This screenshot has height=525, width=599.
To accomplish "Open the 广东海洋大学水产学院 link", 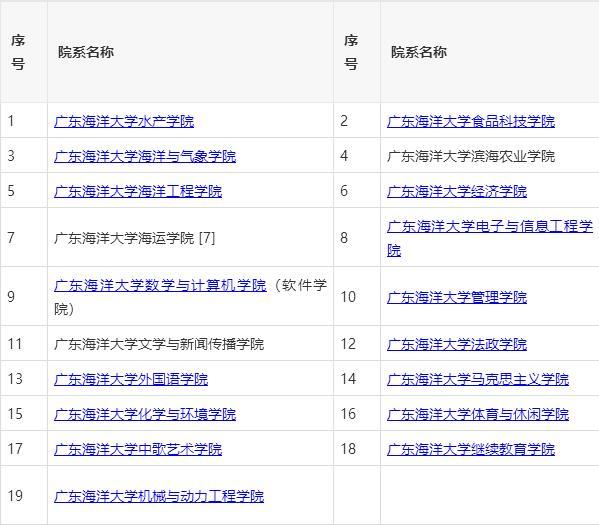I will [x=124, y=121].
